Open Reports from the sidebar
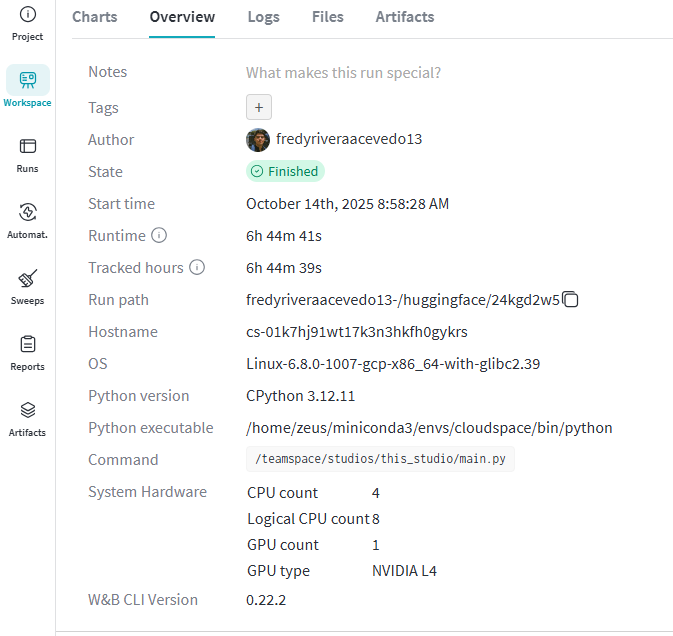The width and height of the screenshot is (673, 636). tap(27, 354)
